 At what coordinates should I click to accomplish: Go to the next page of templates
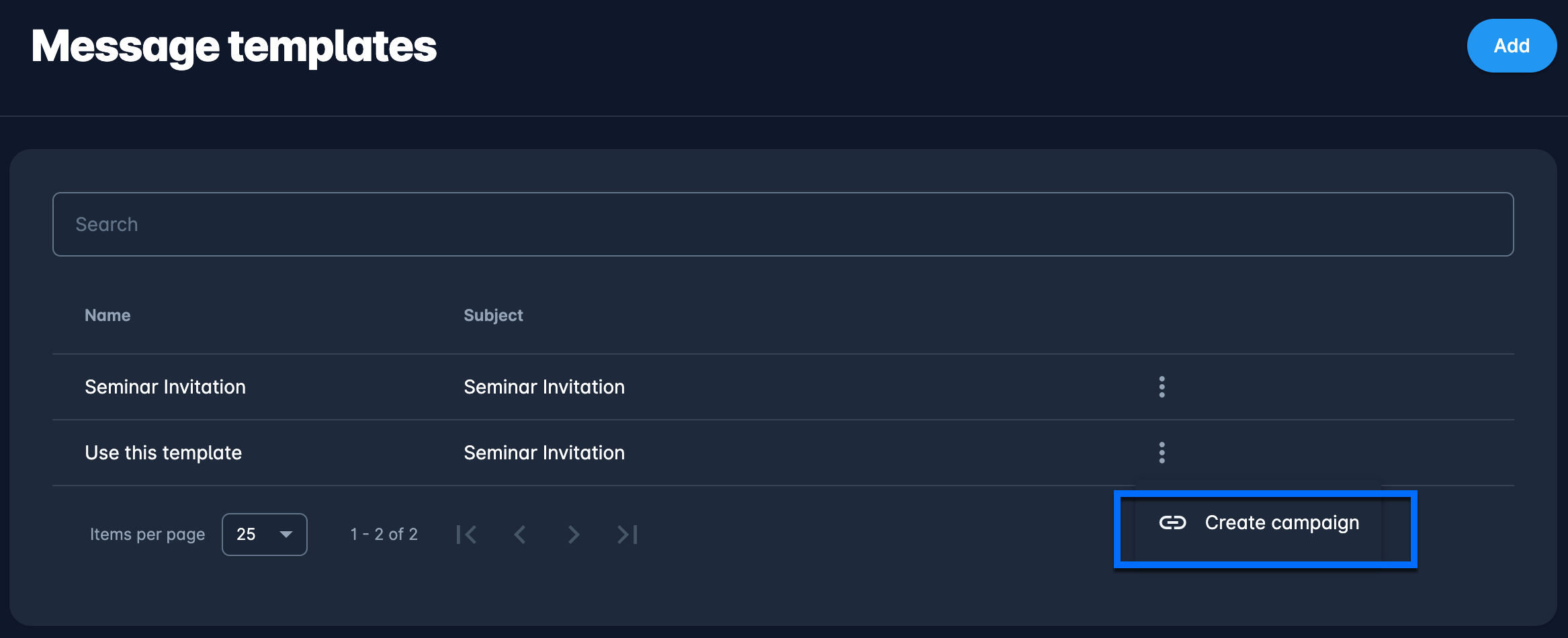[x=573, y=535]
